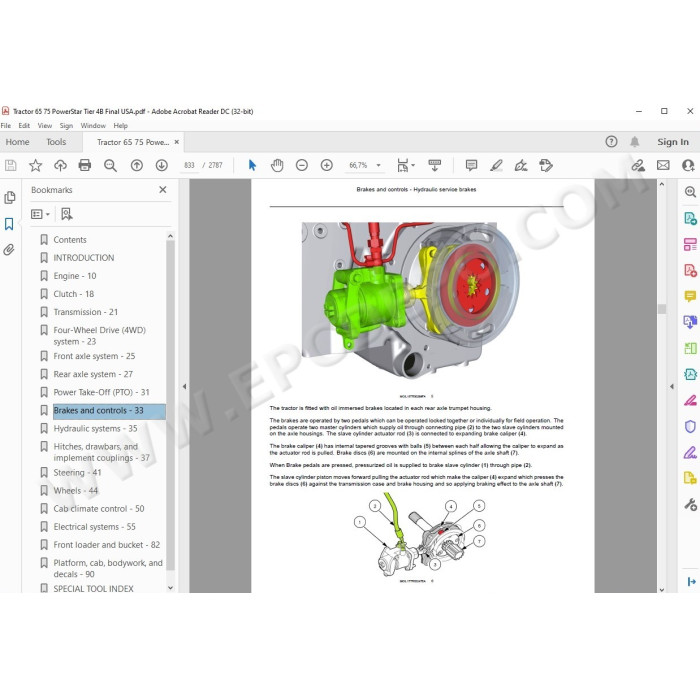Click the bookmarks list scrollbar thumb
The width and height of the screenshot is (700, 700).
(170, 405)
